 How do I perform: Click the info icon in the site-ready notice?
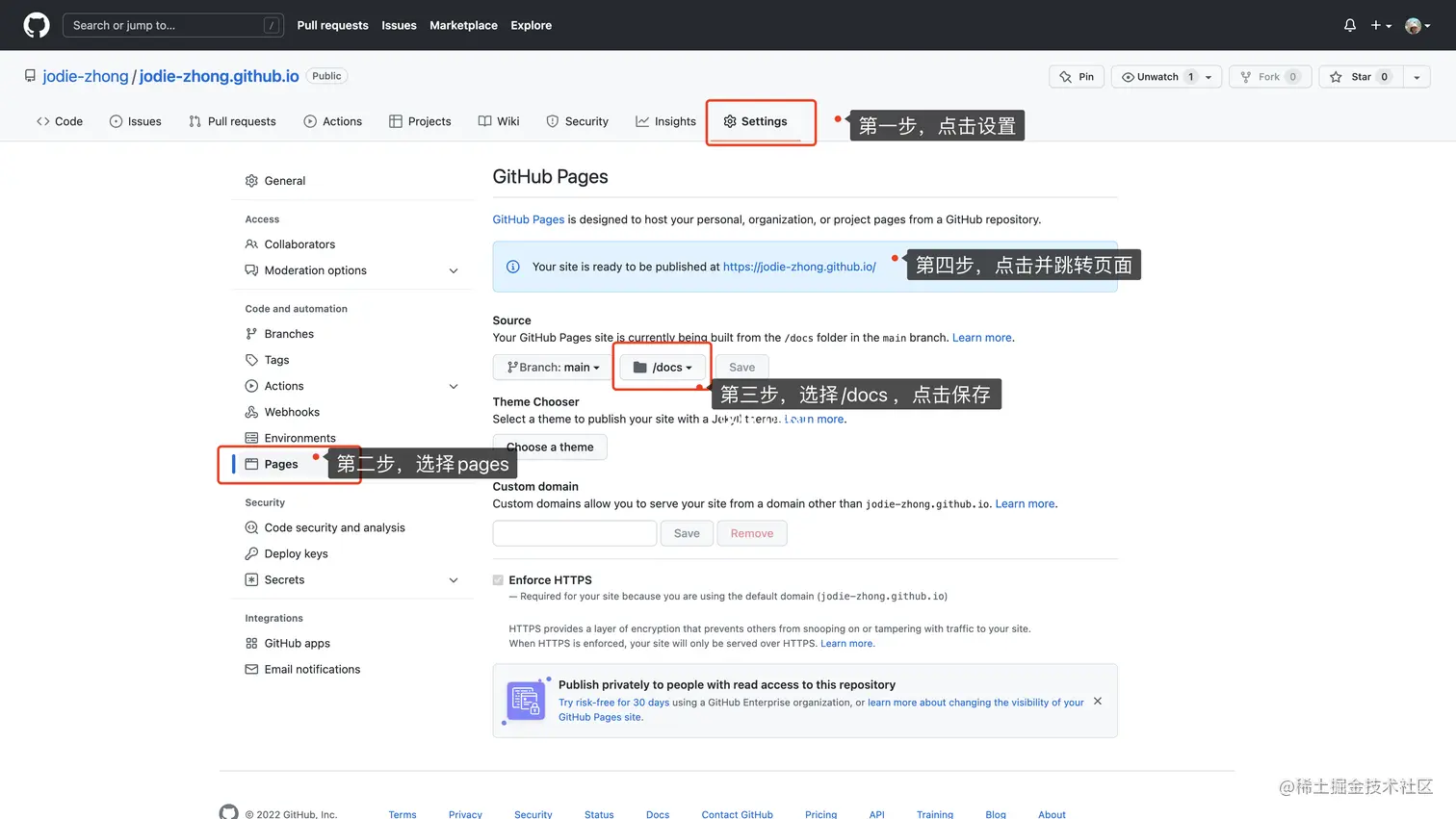pos(513,267)
